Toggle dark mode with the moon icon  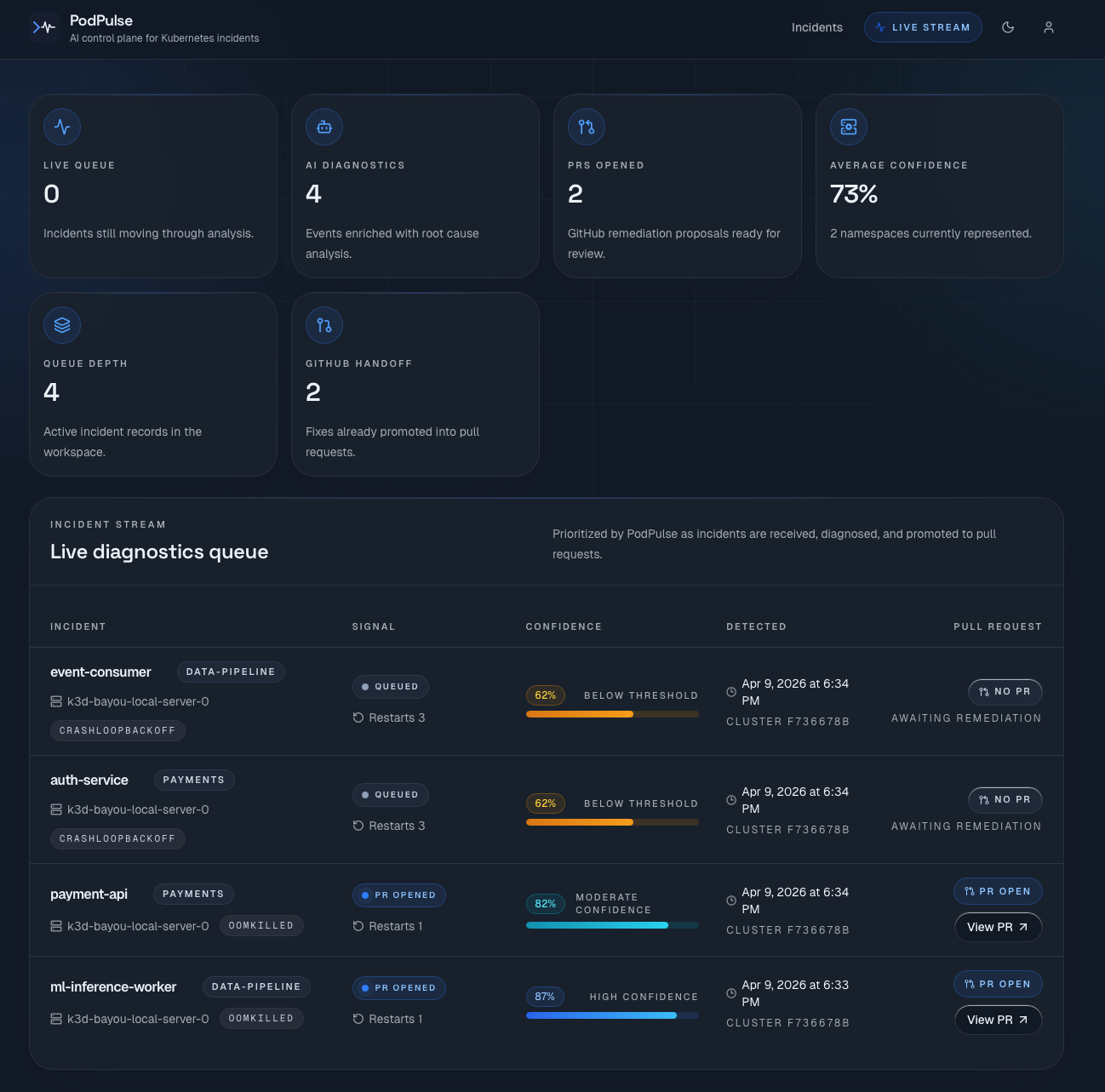point(1008,27)
